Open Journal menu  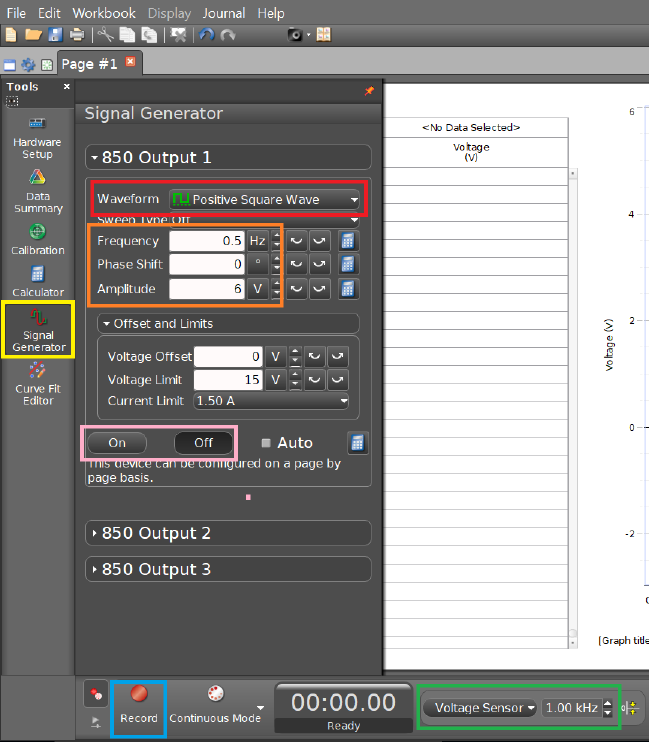coord(224,13)
